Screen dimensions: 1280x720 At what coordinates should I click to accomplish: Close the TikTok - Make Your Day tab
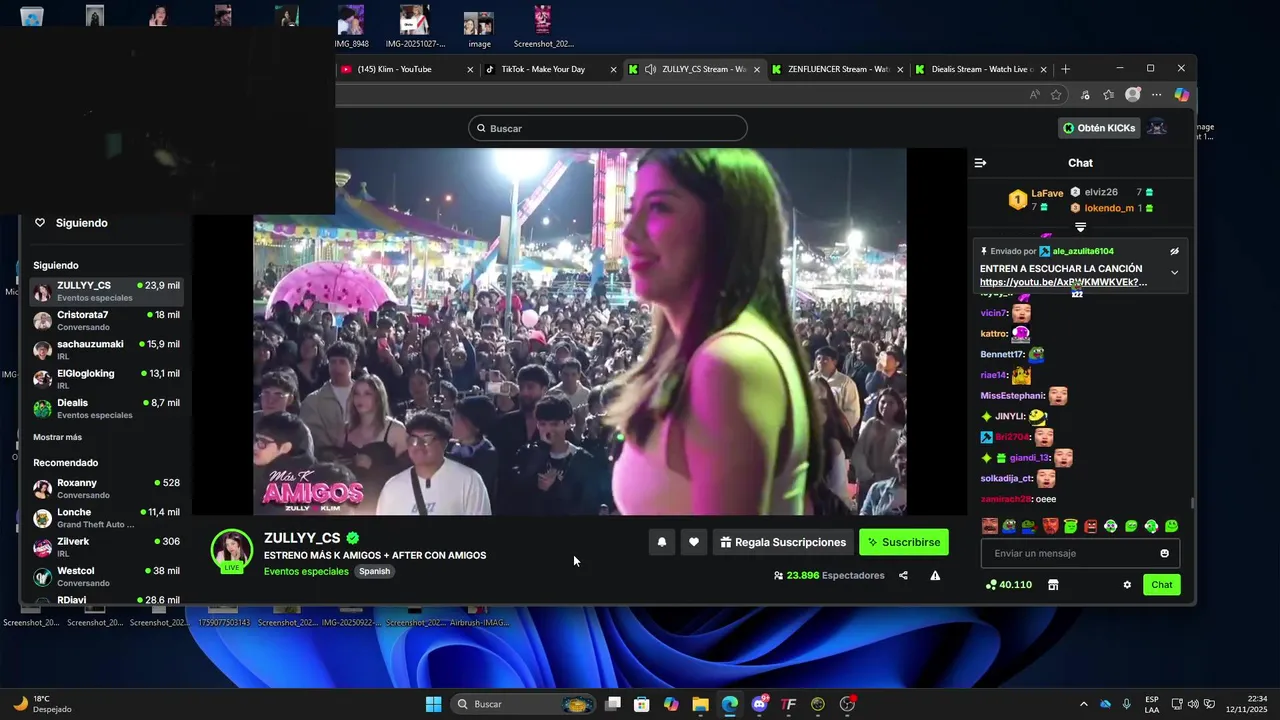coord(614,69)
